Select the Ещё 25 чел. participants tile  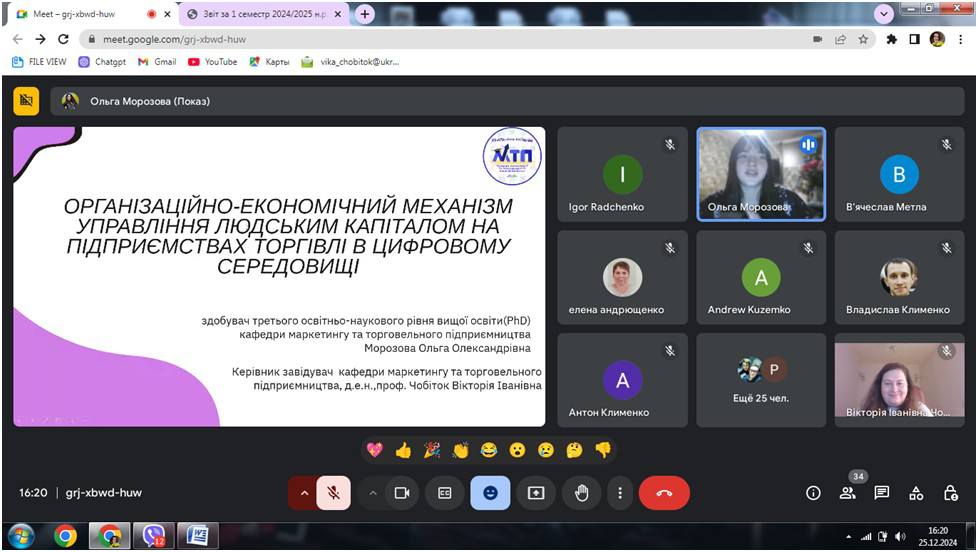pyautogui.click(x=761, y=380)
